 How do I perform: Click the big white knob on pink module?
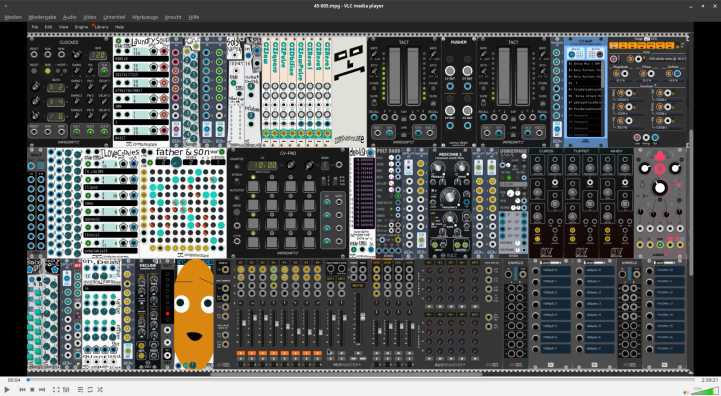point(659,187)
